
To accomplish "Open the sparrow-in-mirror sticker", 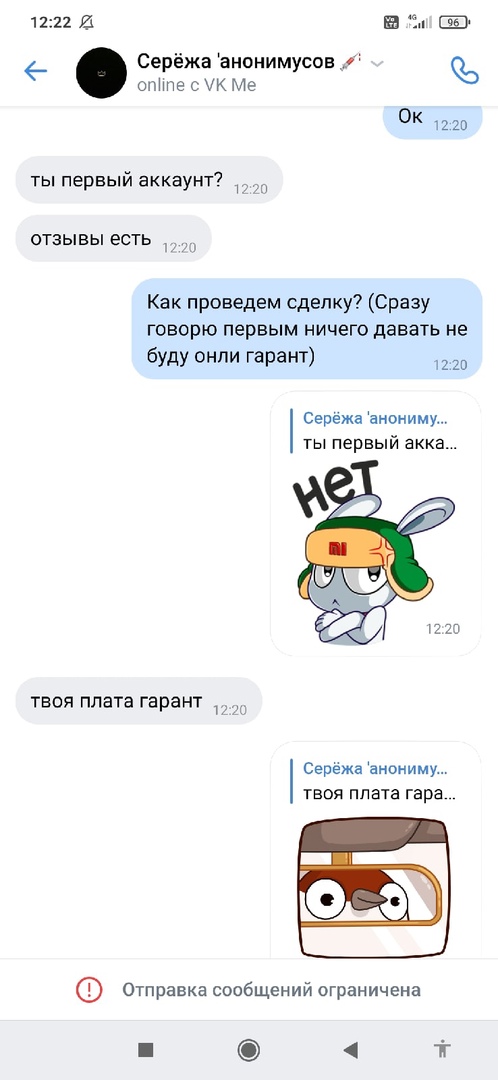I will point(372,887).
